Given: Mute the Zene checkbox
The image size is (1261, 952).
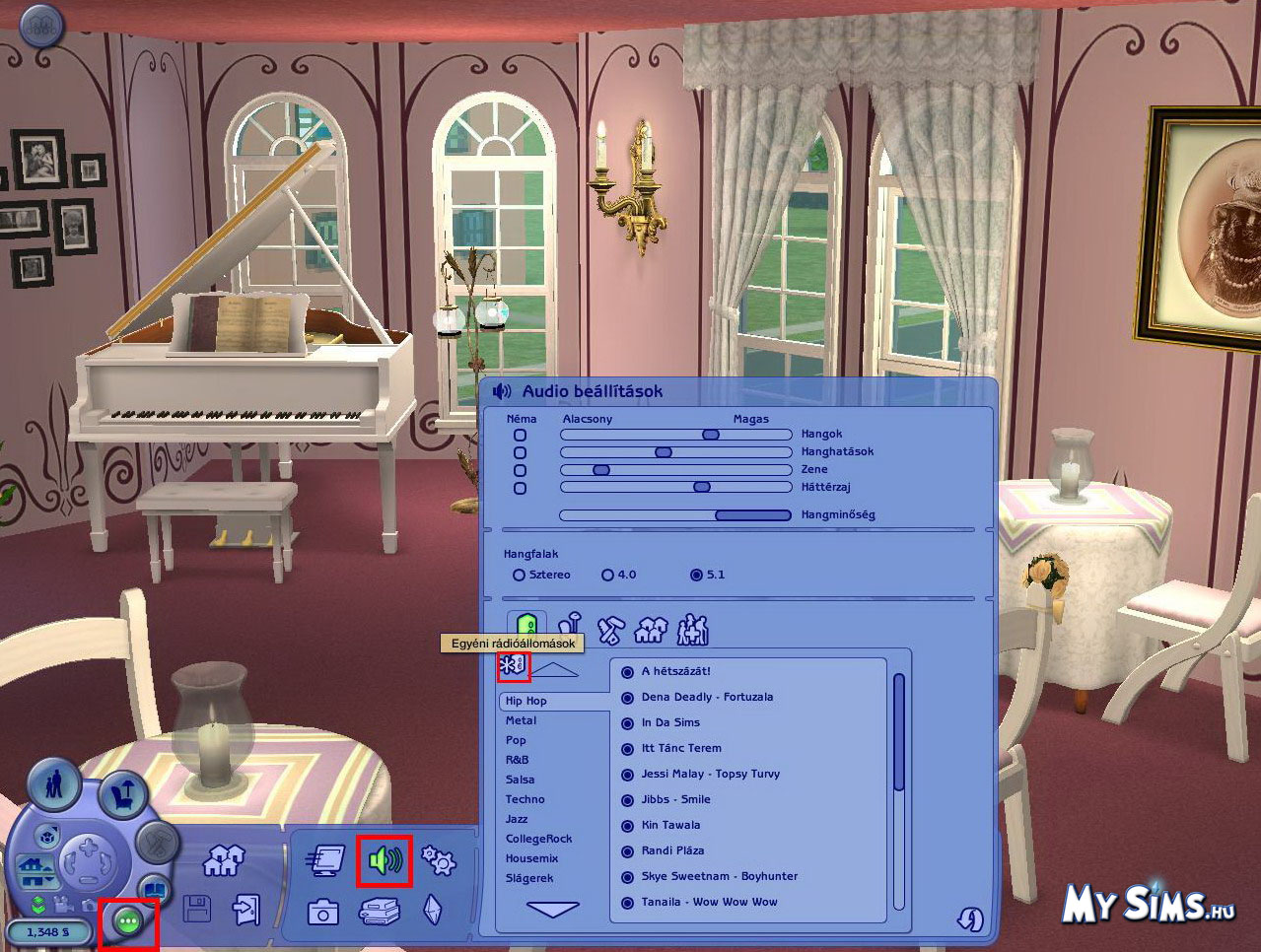Looking at the screenshot, I should click(x=520, y=470).
